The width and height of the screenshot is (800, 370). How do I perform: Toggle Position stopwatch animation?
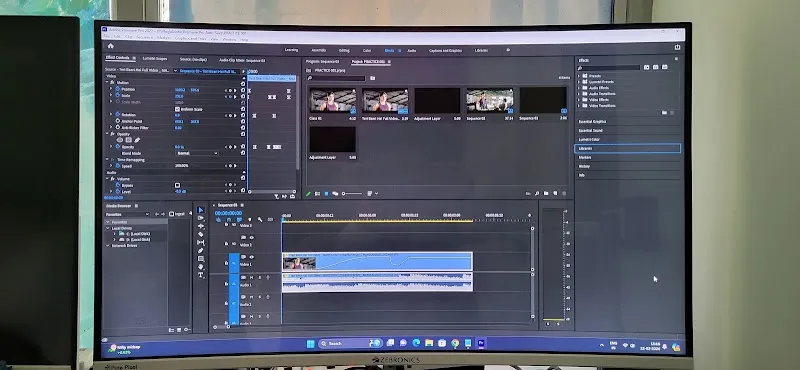point(117,89)
